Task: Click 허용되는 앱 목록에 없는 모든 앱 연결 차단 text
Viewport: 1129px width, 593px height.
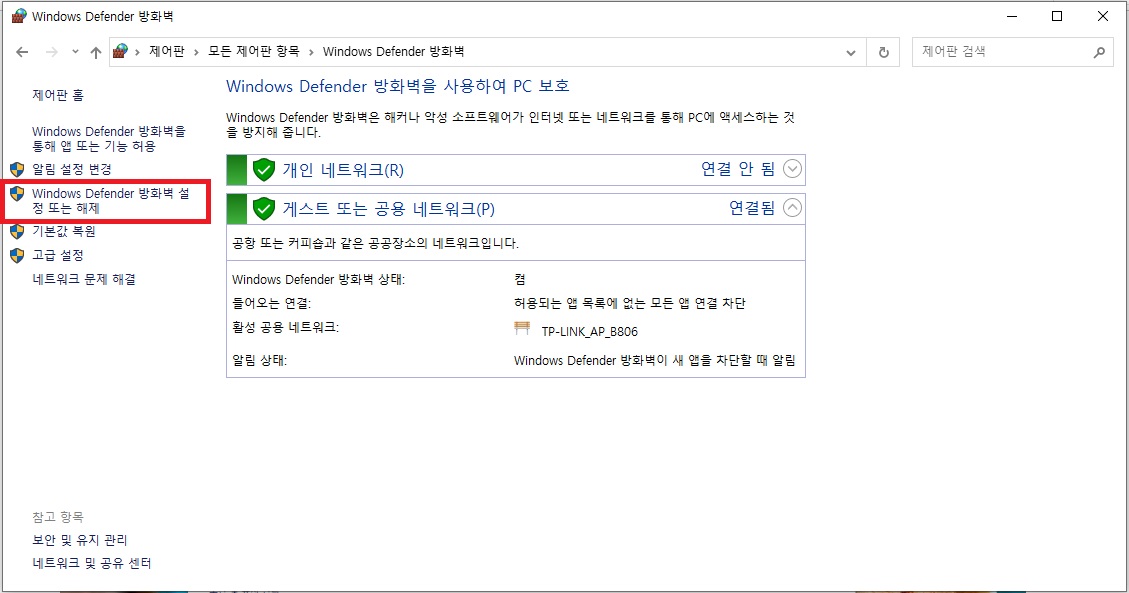Action: pos(629,303)
